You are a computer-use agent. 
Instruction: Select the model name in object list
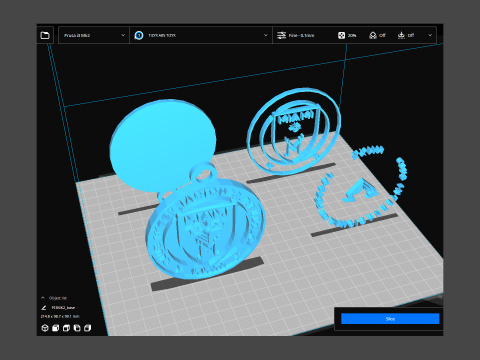pyautogui.click(x=63, y=307)
